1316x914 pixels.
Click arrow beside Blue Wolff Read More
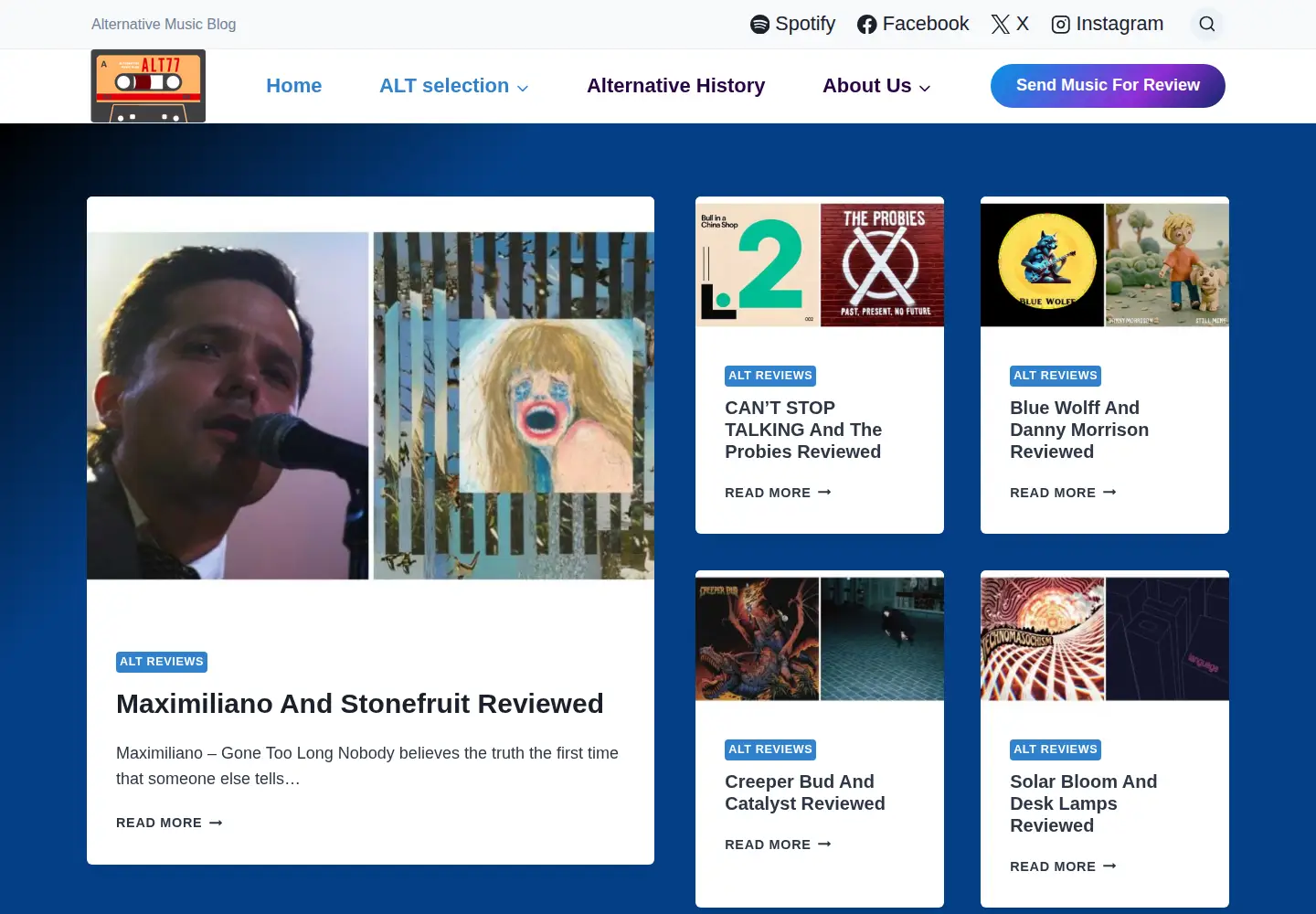[x=1109, y=493]
